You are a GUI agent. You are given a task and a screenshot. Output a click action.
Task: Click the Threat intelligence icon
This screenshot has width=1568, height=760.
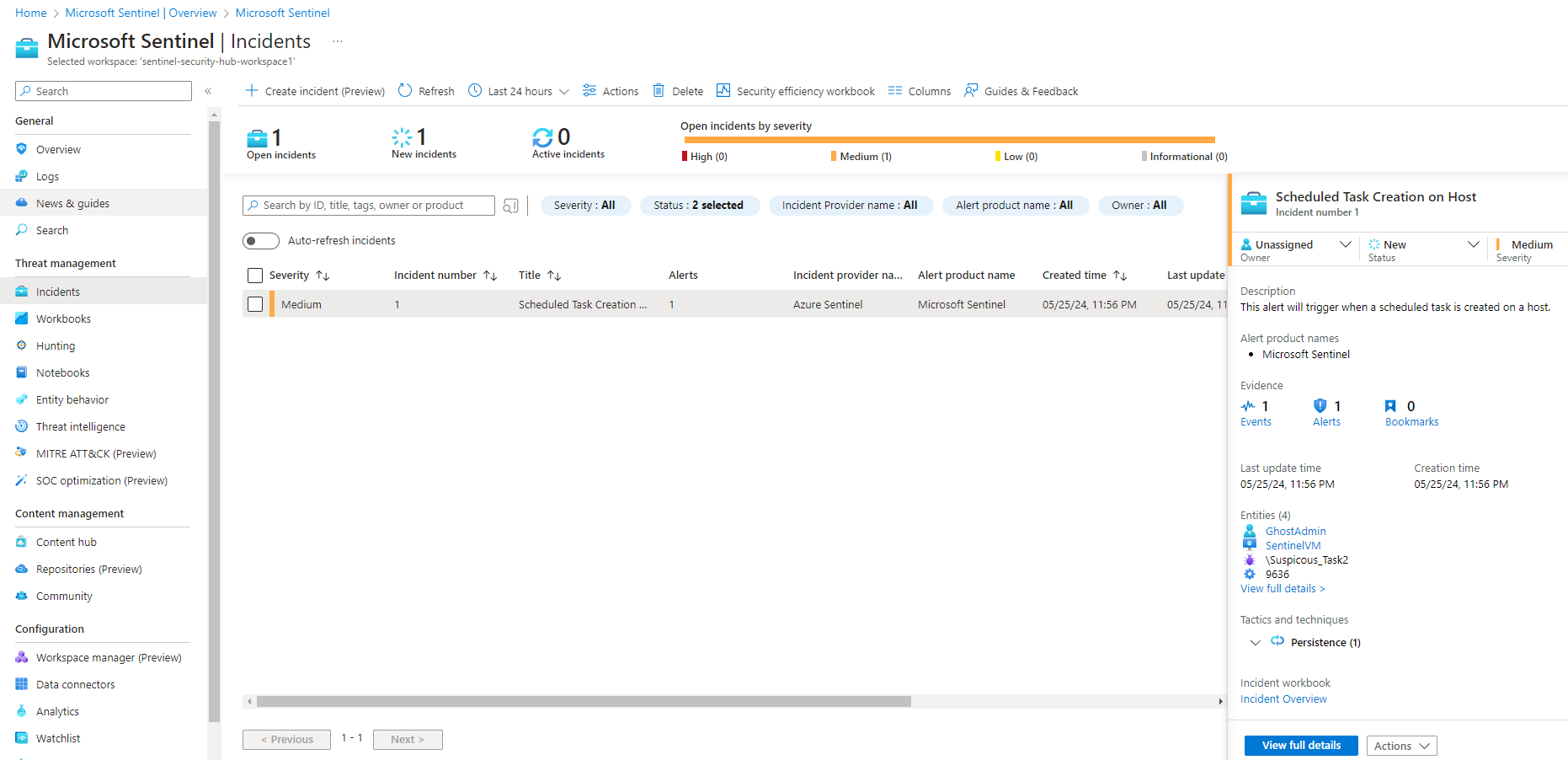click(x=22, y=426)
